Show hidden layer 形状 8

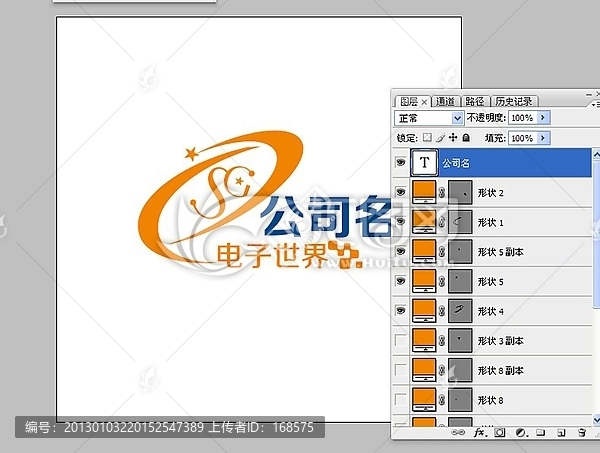[x=401, y=400]
